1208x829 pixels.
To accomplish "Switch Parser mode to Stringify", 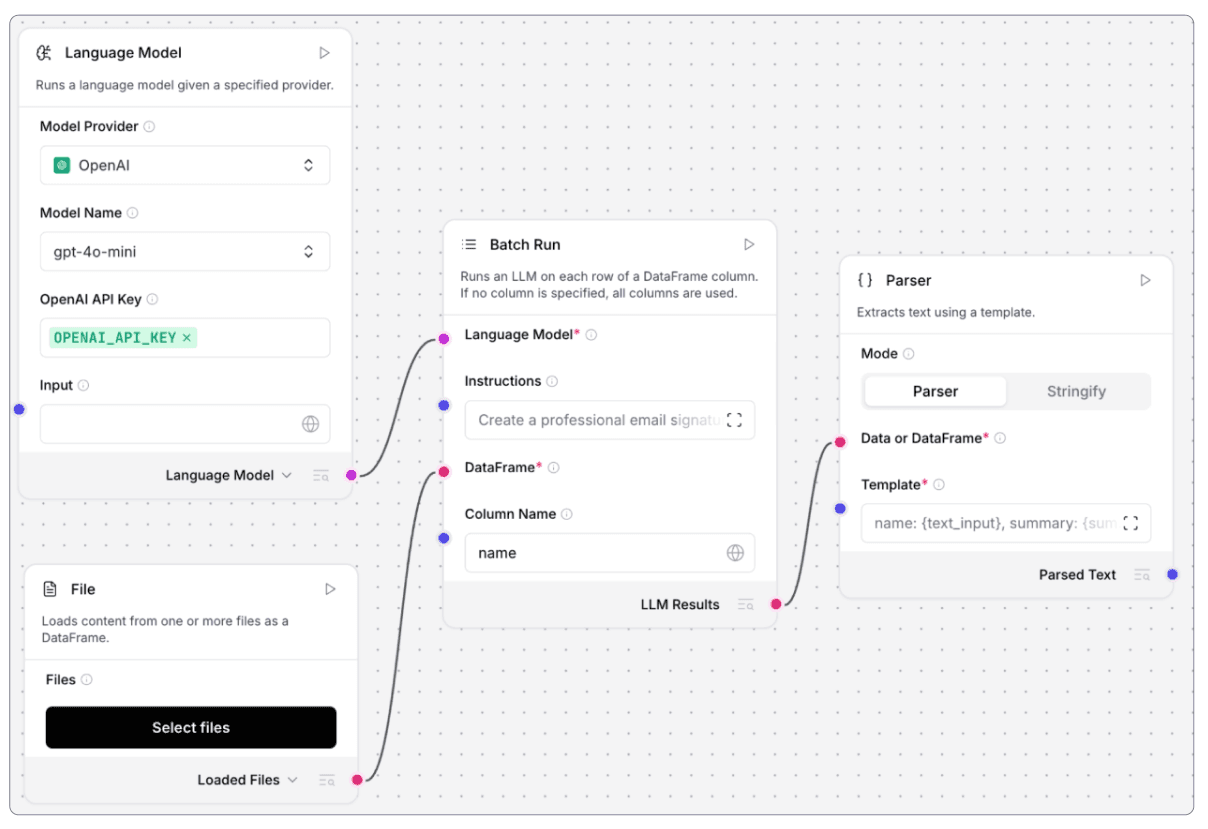I will 1076,392.
